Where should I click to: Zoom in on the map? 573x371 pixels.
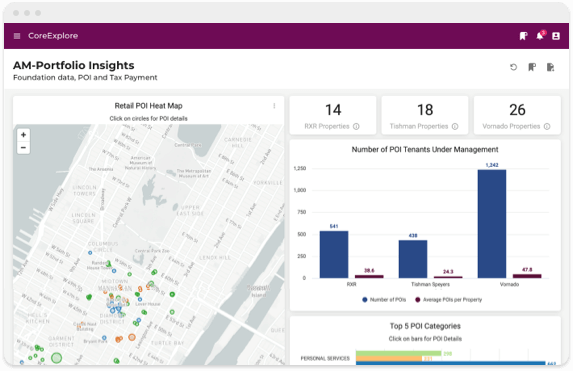click(x=23, y=135)
